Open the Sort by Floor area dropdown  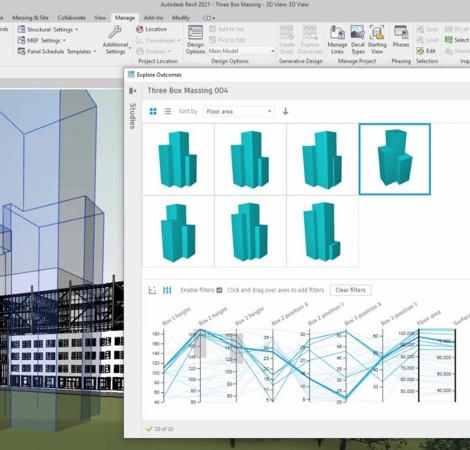coord(239,111)
